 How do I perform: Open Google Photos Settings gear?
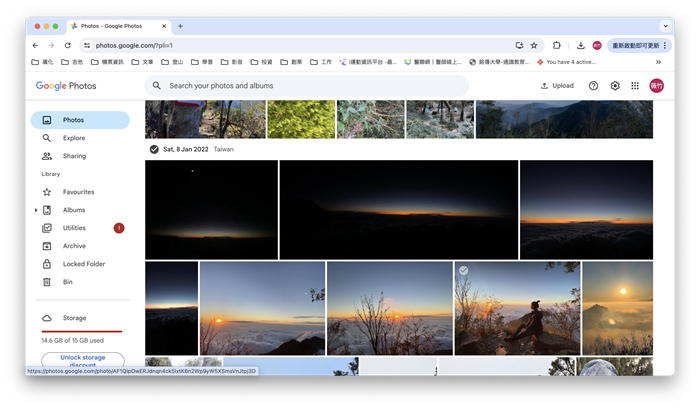(x=615, y=86)
